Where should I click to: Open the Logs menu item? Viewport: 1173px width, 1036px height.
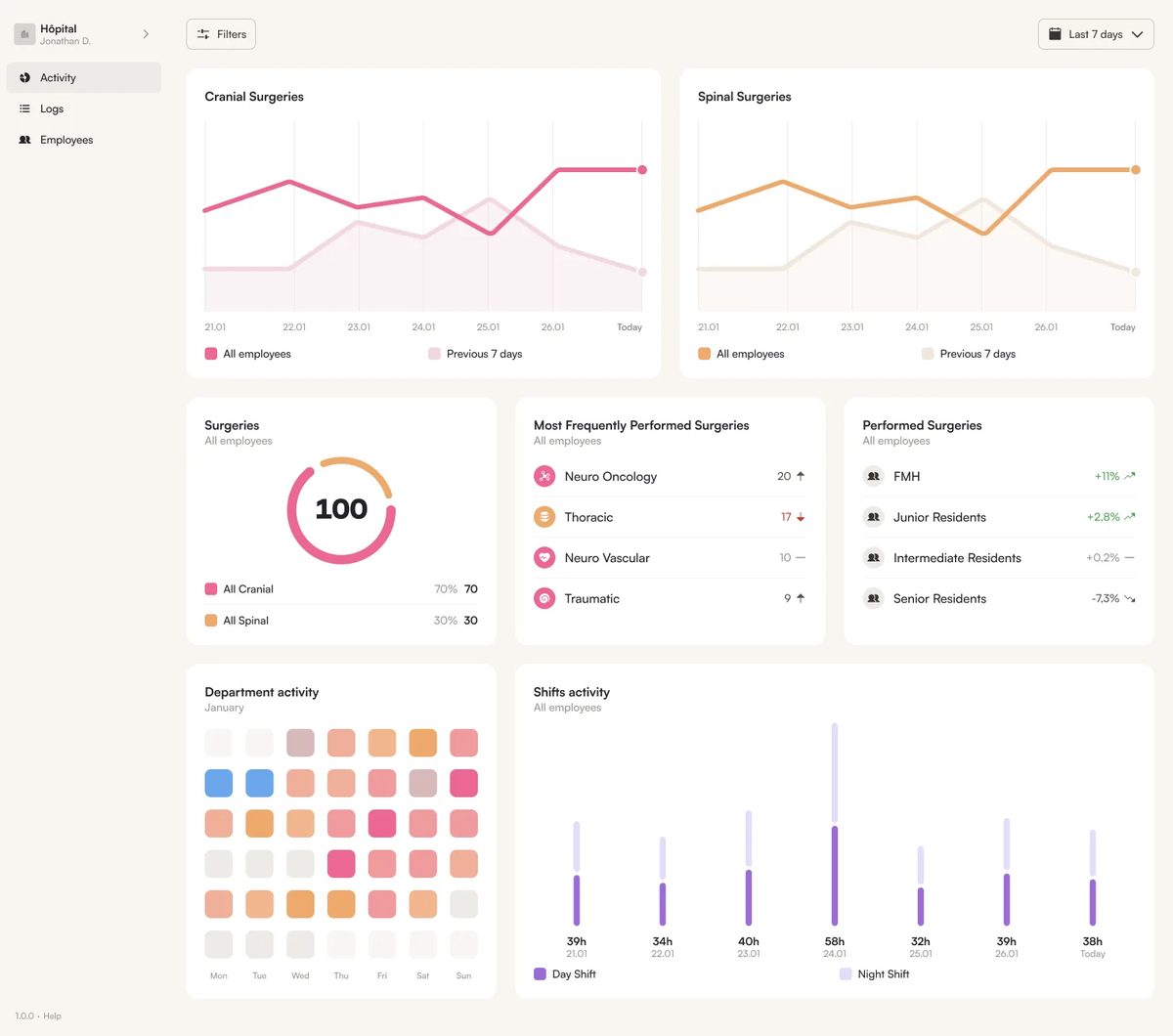84,108
